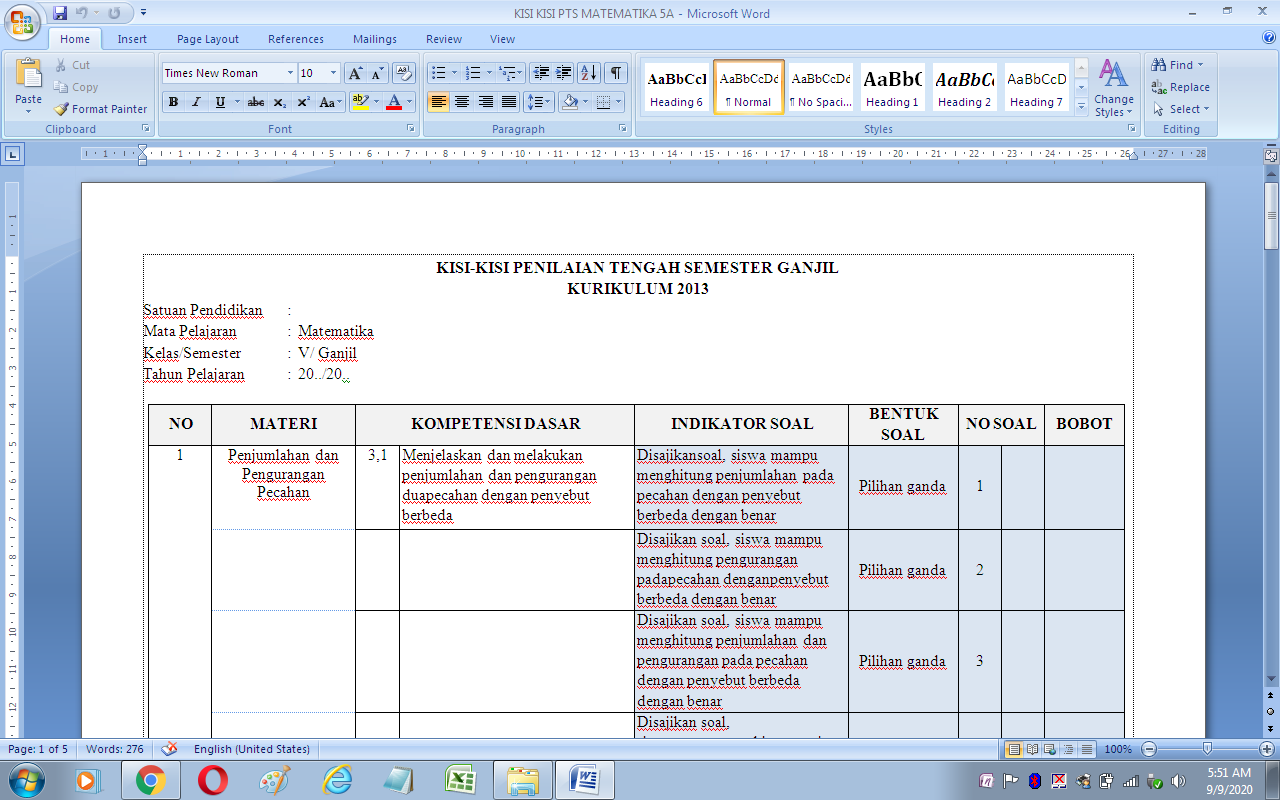Image resolution: width=1280 pixels, height=800 pixels.
Task: Zoom in with the plus button
Action: [1267, 749]
